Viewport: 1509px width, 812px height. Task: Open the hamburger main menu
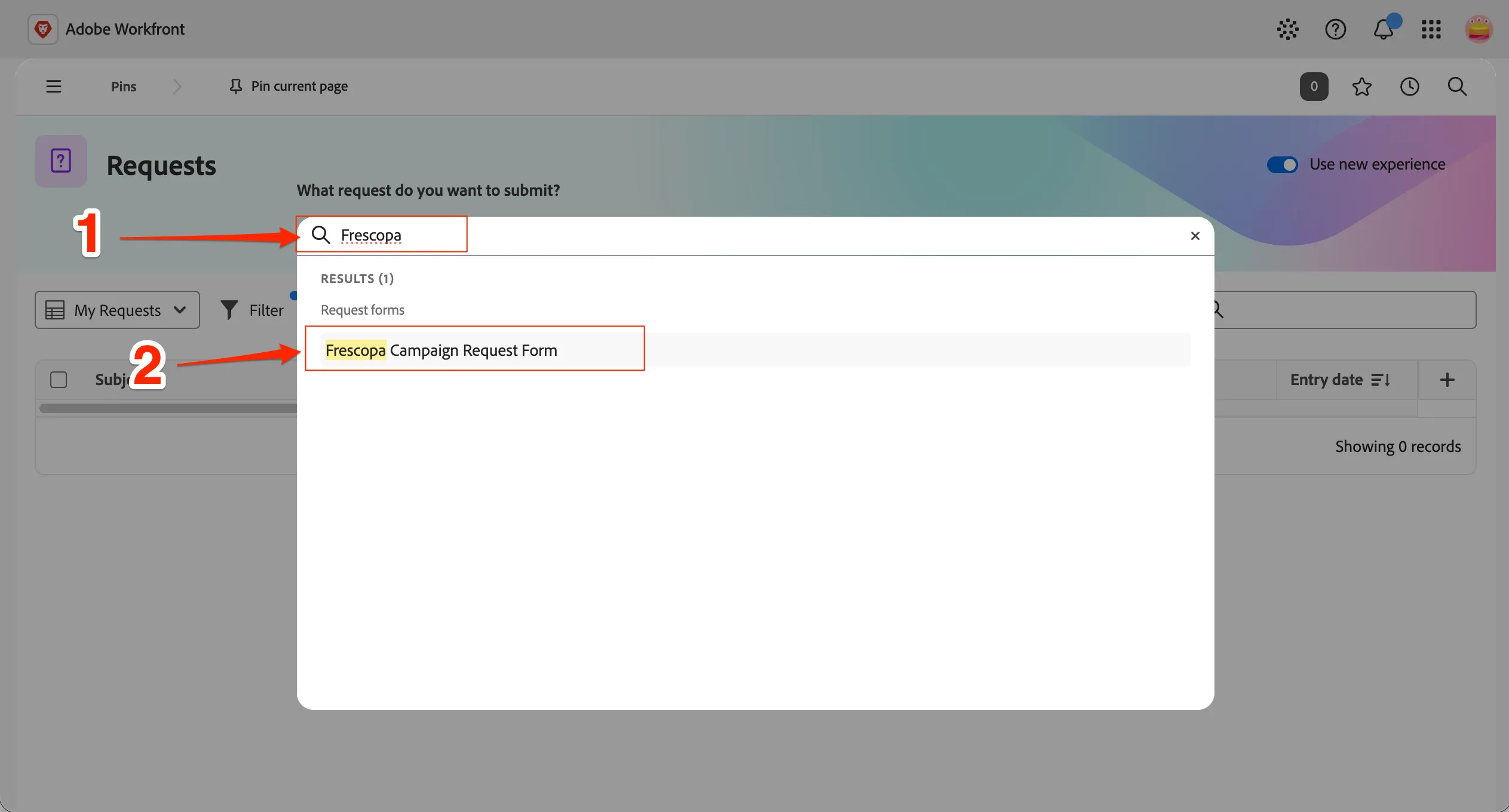[54, 87]
